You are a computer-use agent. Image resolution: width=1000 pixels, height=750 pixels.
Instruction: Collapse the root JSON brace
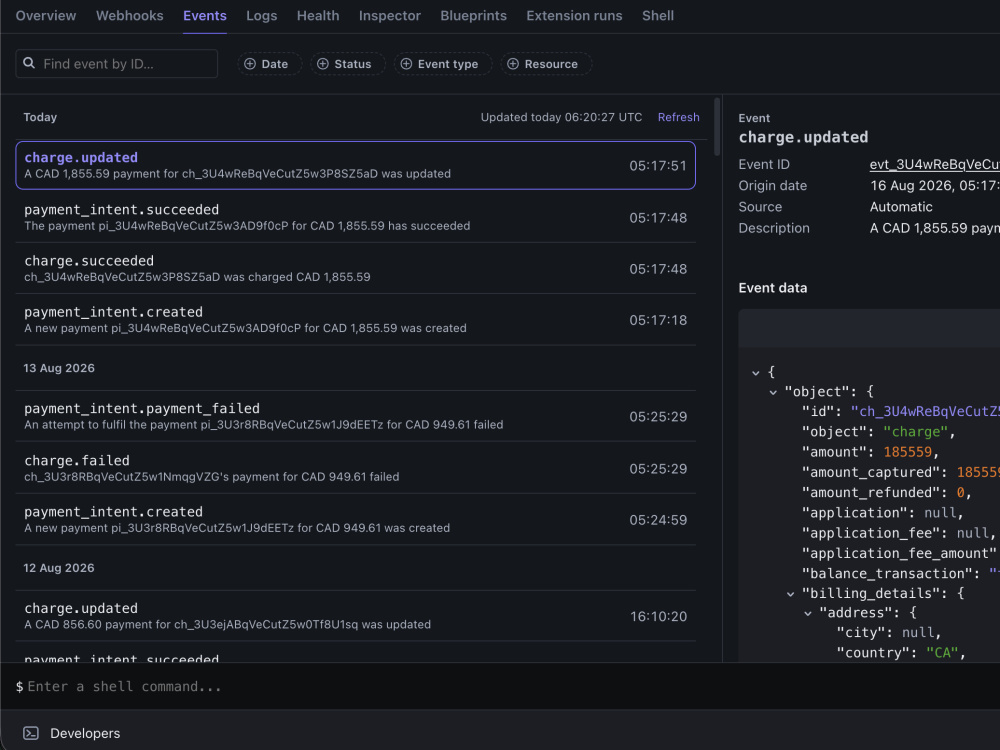(x=756, y=372)
